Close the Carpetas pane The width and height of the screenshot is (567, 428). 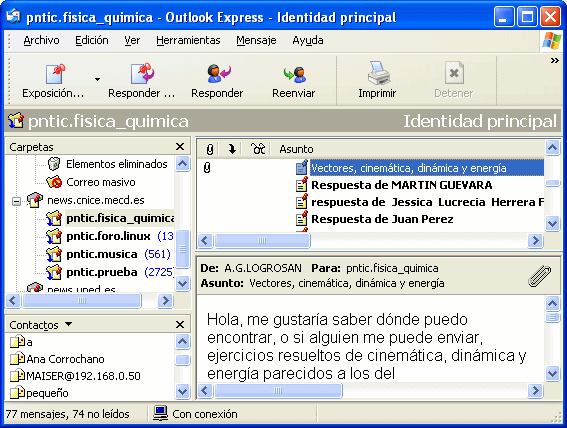(x=180, y=146)
